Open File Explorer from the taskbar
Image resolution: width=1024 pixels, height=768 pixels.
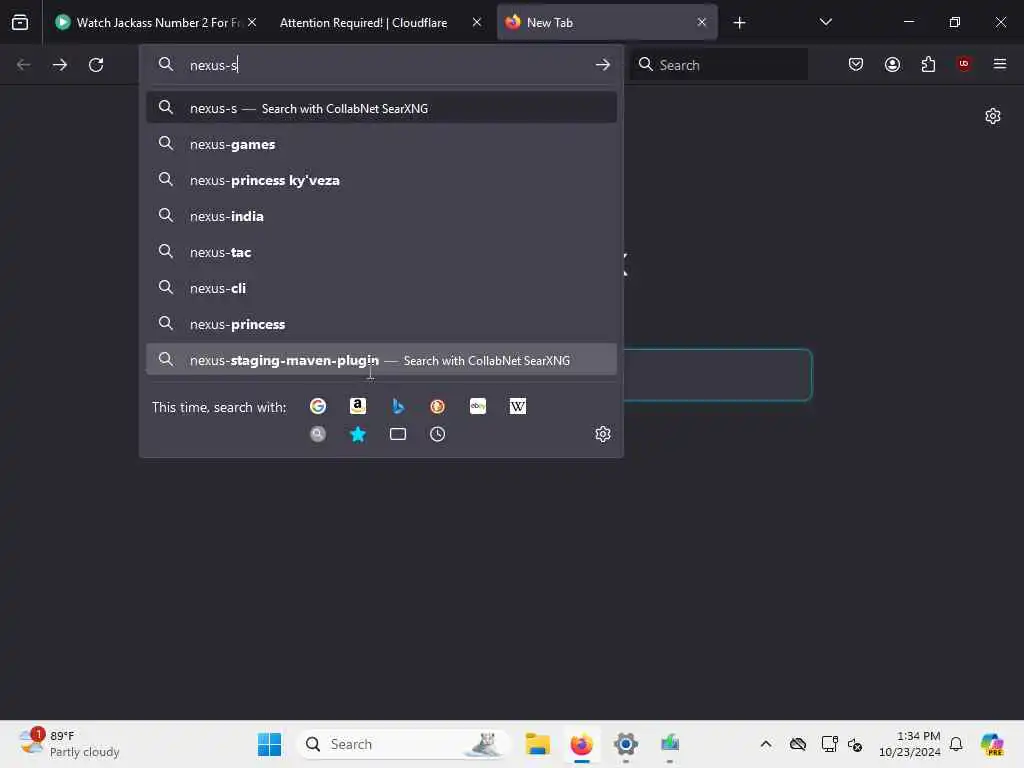pyautogui.click(x=537, y=744)
